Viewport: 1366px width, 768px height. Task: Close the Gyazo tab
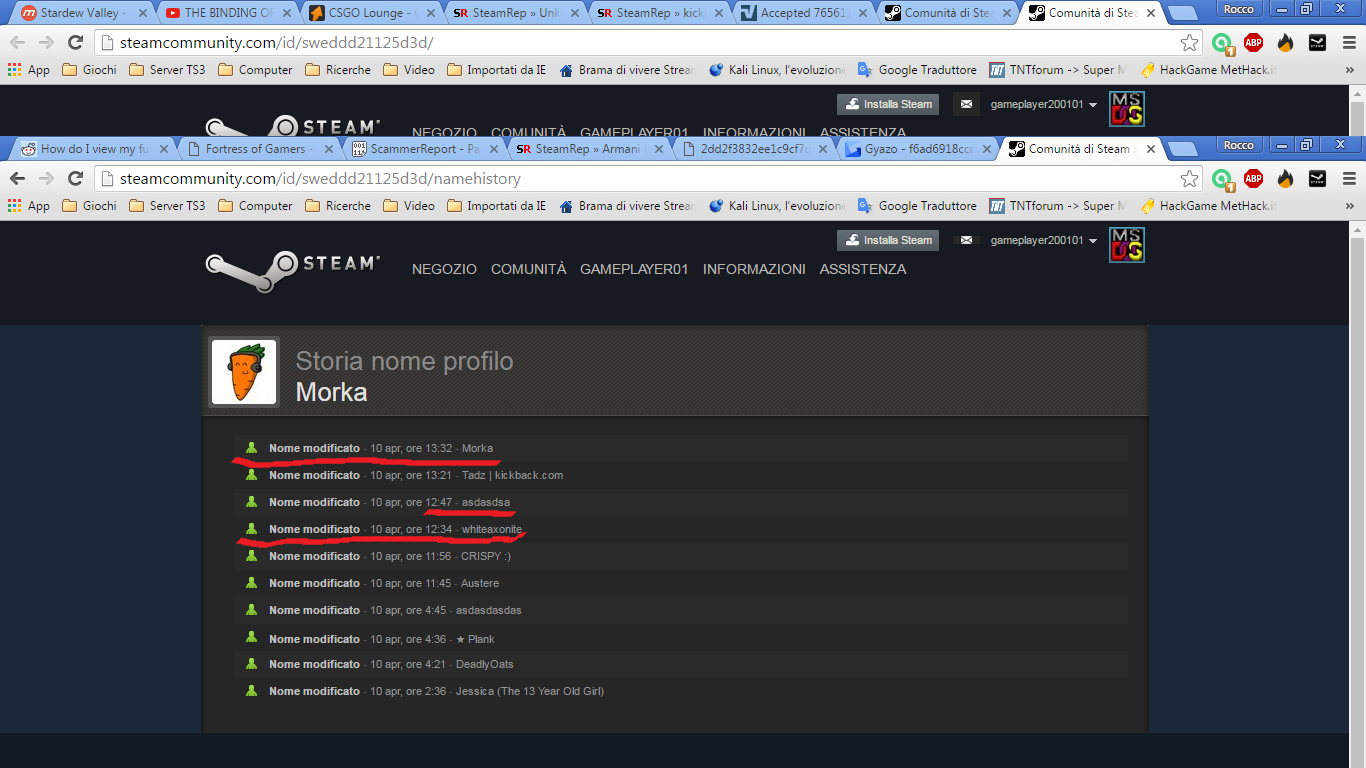click(987, 149)
